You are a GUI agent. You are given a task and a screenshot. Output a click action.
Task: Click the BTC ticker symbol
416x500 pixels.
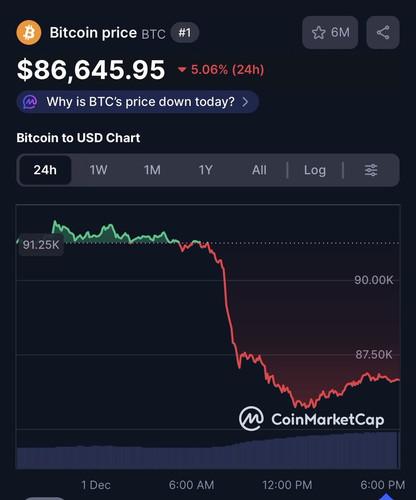click(x=153, y=34)
